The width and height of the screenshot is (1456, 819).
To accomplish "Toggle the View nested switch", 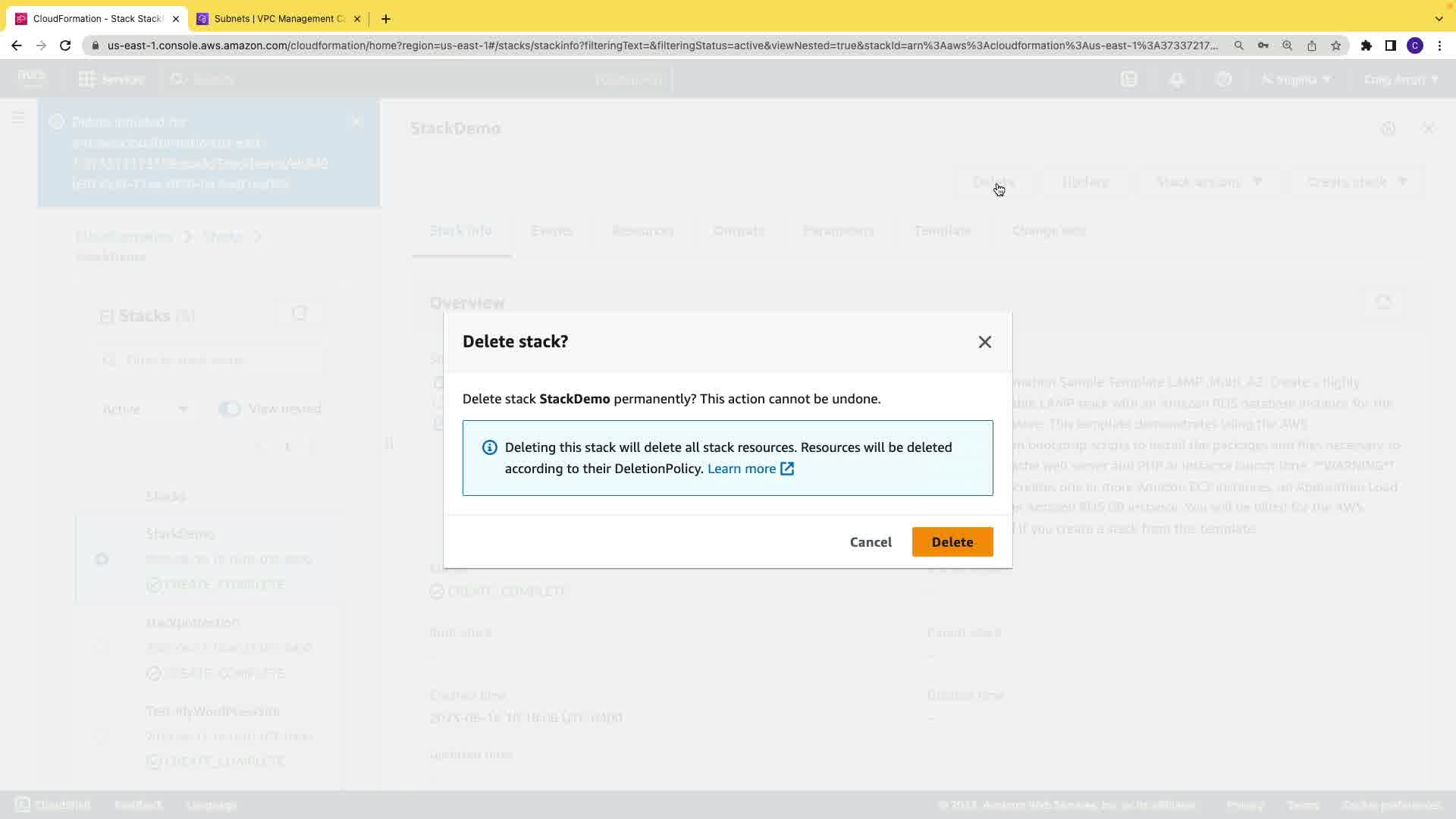I will [x=229, y=409].
